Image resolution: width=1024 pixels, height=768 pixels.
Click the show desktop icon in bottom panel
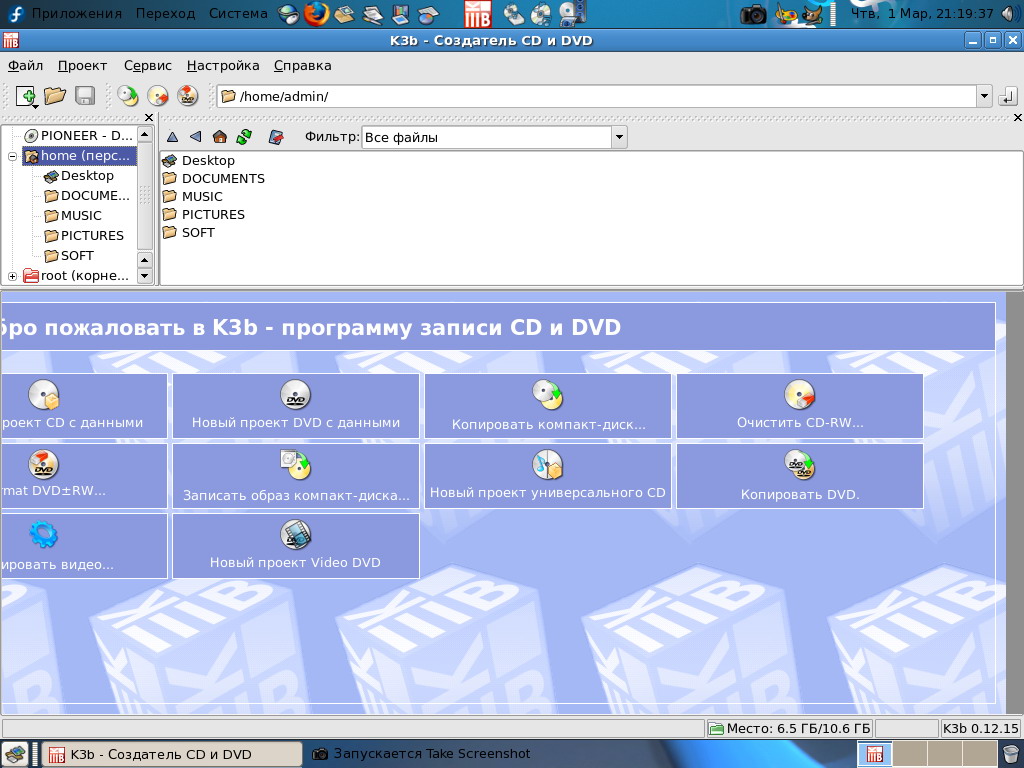point(15,754)
